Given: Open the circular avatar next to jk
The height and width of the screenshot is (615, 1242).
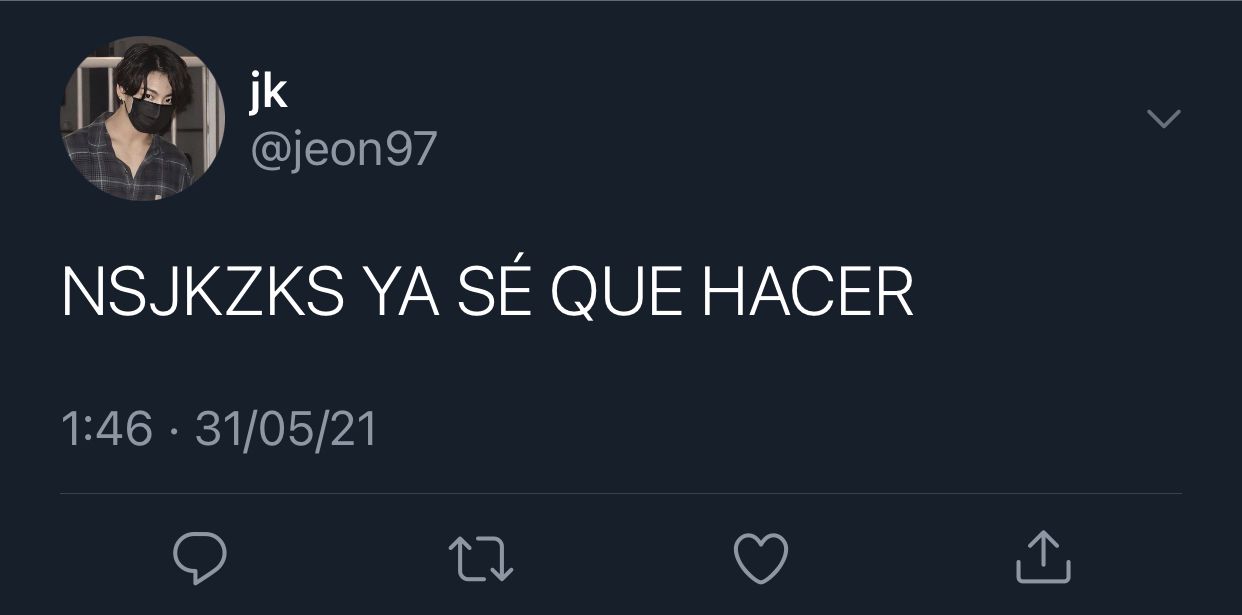Looking at the screenshot, I should (x=143, y=119).
